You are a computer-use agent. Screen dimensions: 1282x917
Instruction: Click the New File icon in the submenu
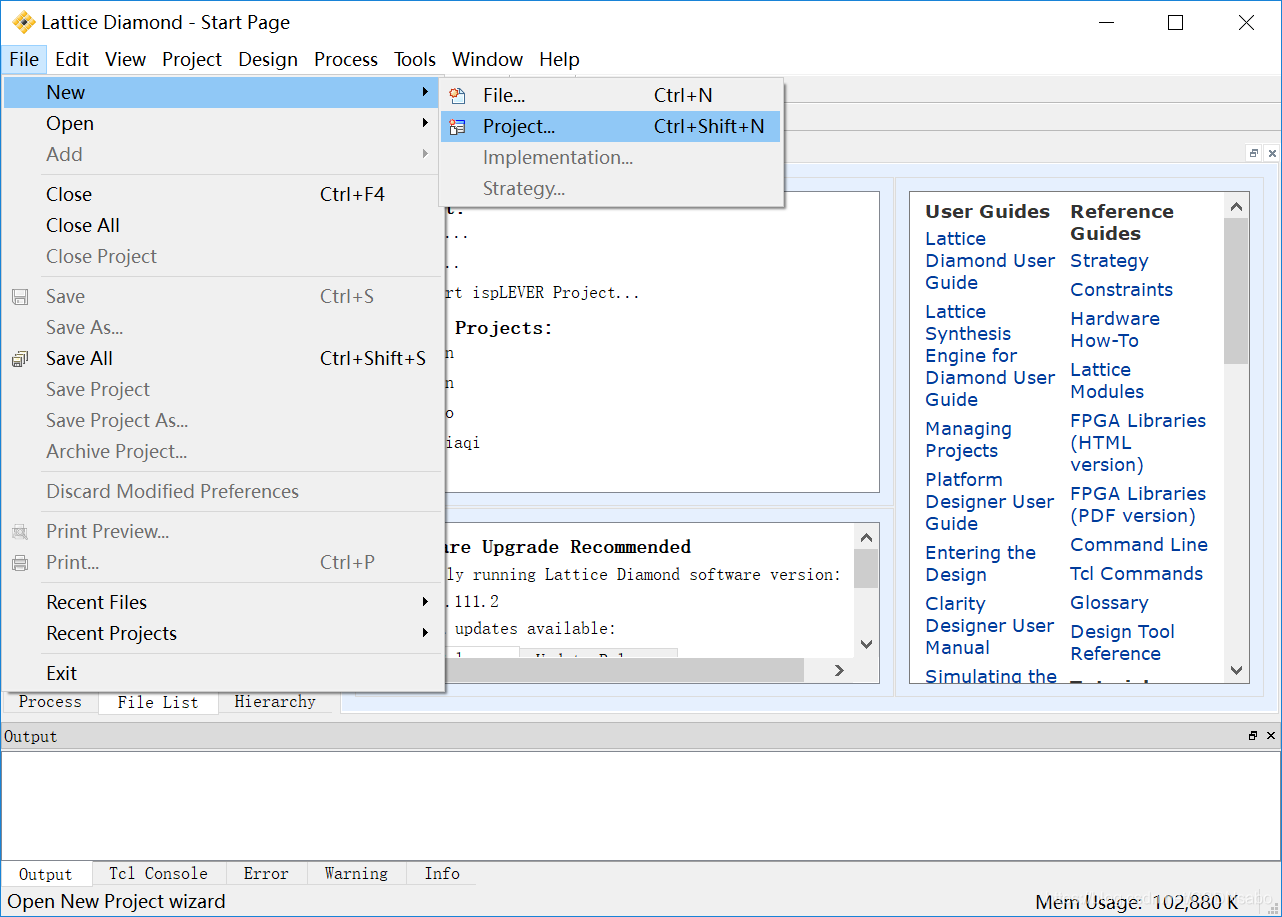457,96
